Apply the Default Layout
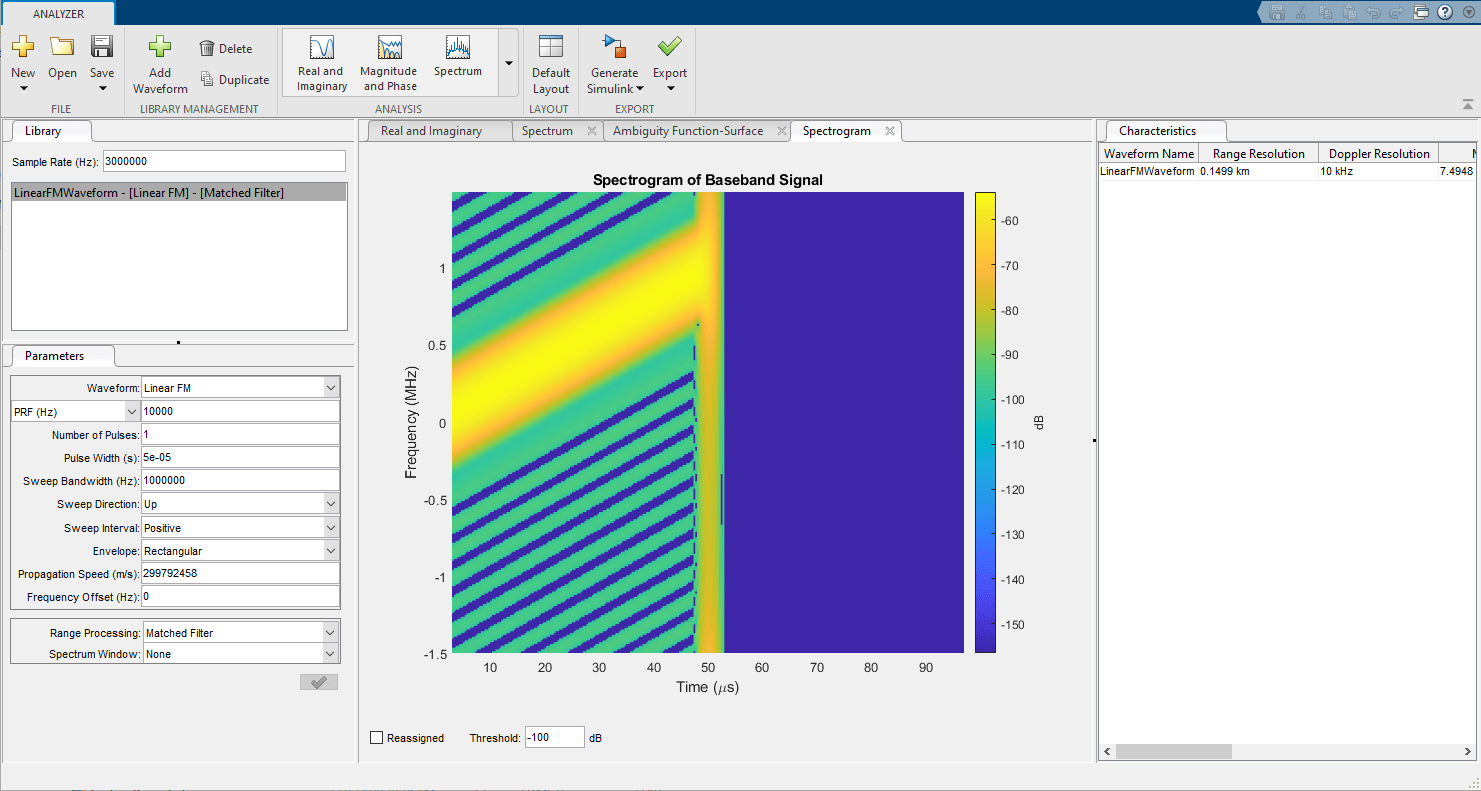The image size is (1481, 791). [x=551, y=64]
